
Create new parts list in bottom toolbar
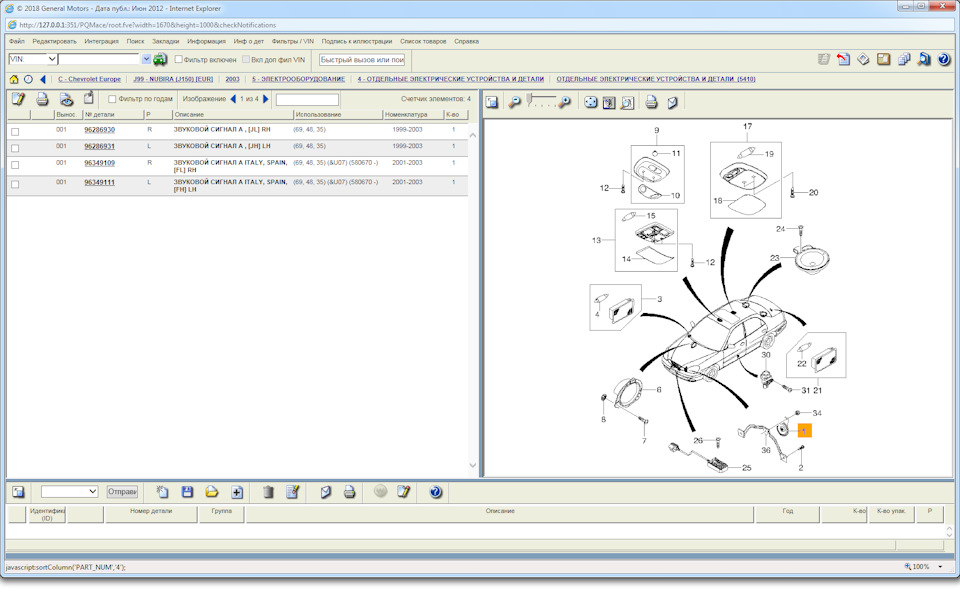162,492
